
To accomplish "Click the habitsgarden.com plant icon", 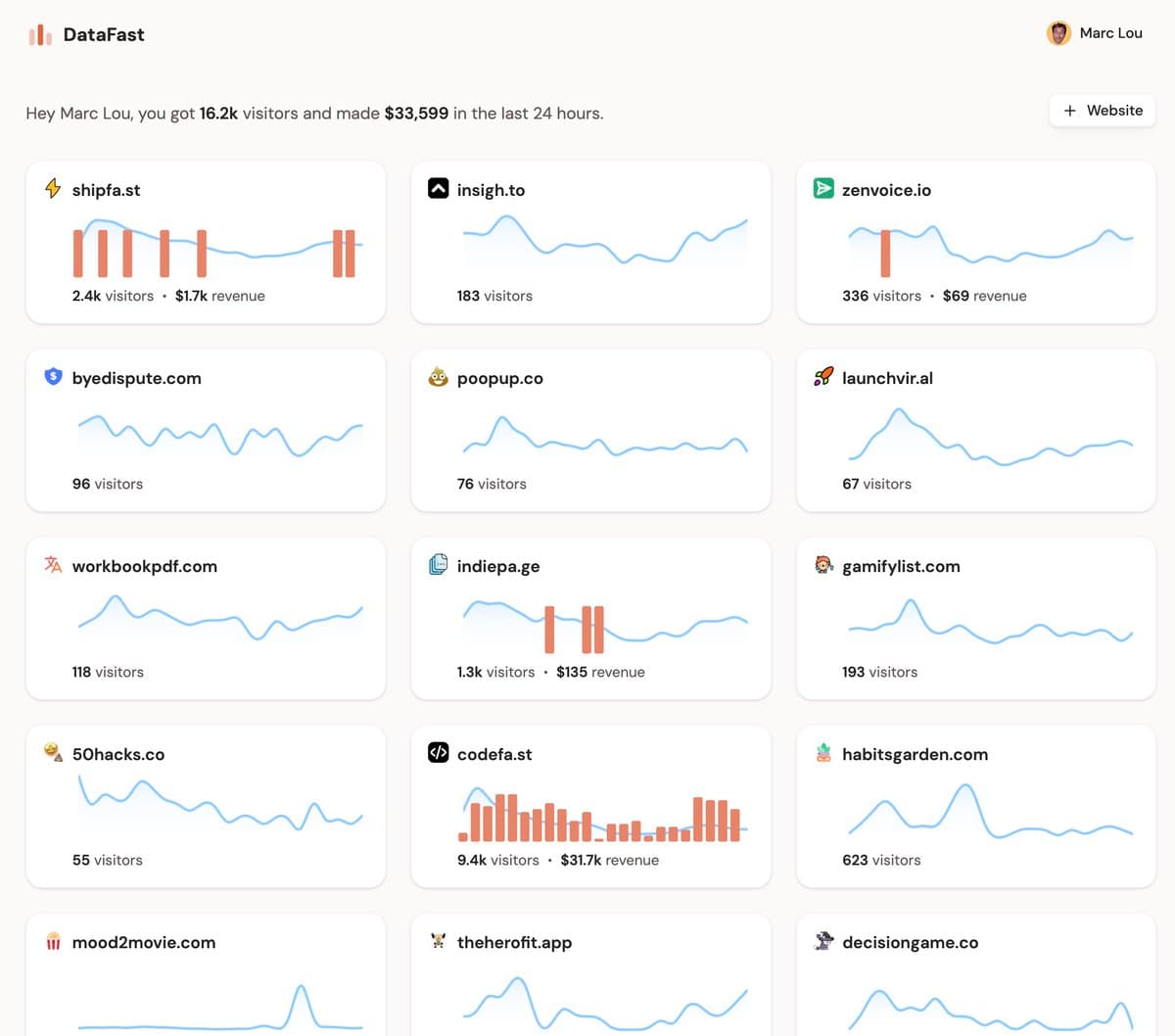I will pos(823,752).
